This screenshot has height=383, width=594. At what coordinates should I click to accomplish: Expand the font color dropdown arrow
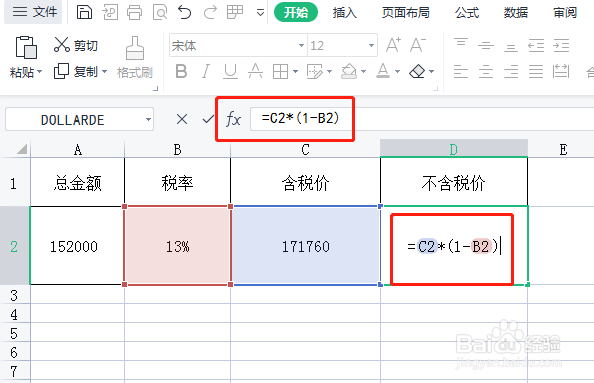coord(397,71)
